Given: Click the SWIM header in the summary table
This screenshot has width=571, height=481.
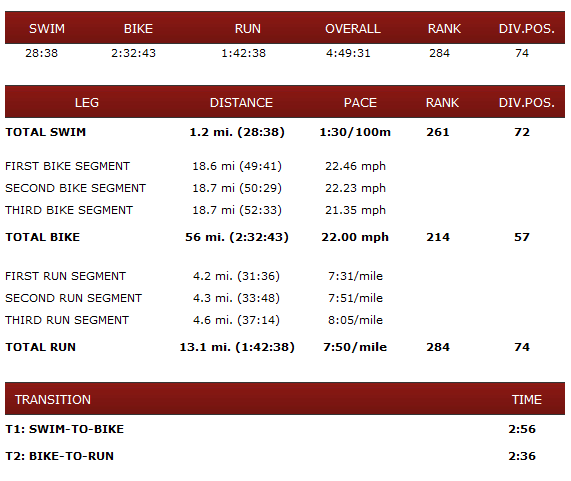Looking at the screenshot, I should click(47, 28).
